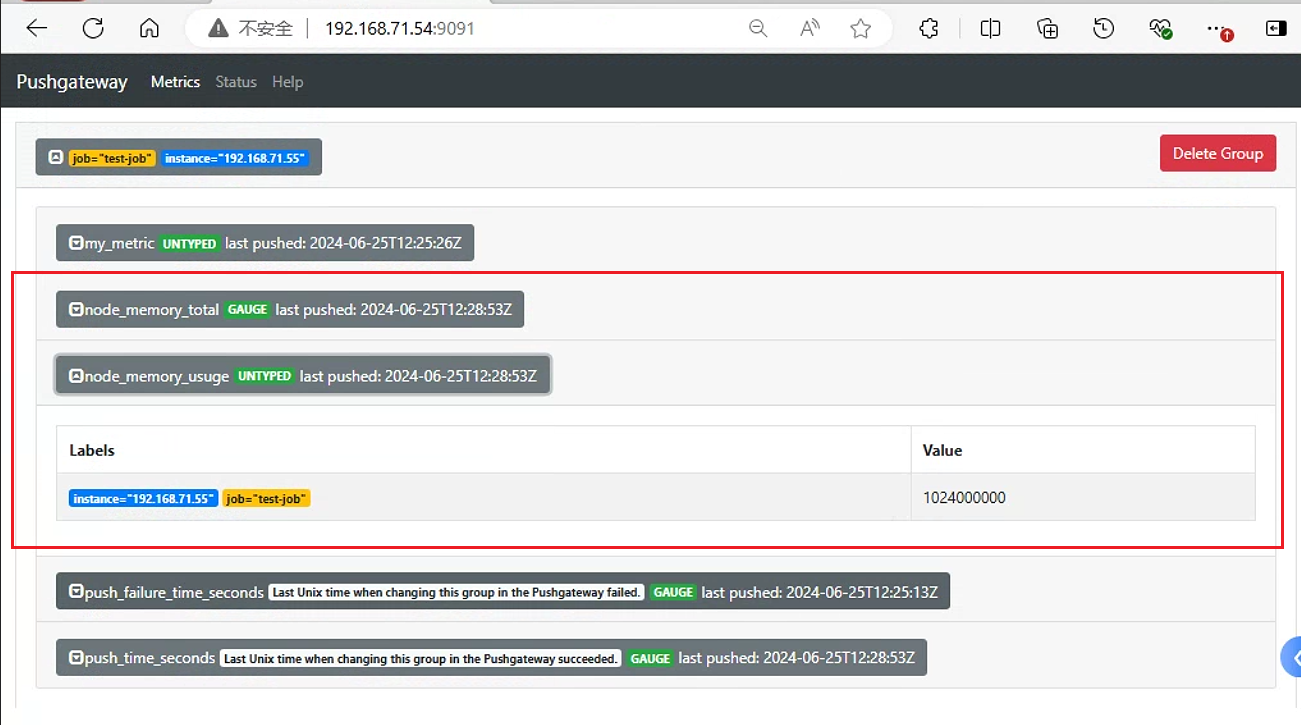This screenshot has width=1301, height=725.
Task: Expand the push_time_seconds metric
Action: tap(491, 658)
